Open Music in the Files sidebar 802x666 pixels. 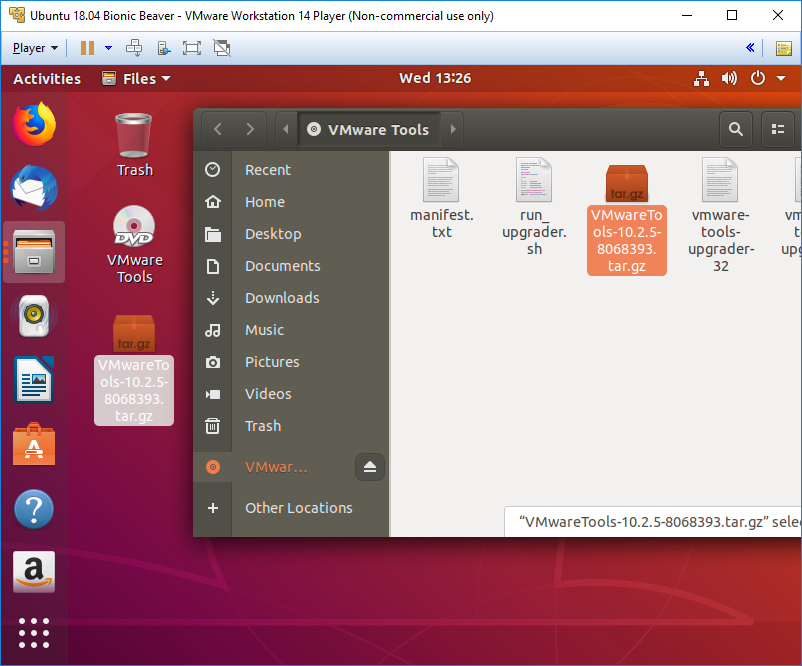[291, 330]
